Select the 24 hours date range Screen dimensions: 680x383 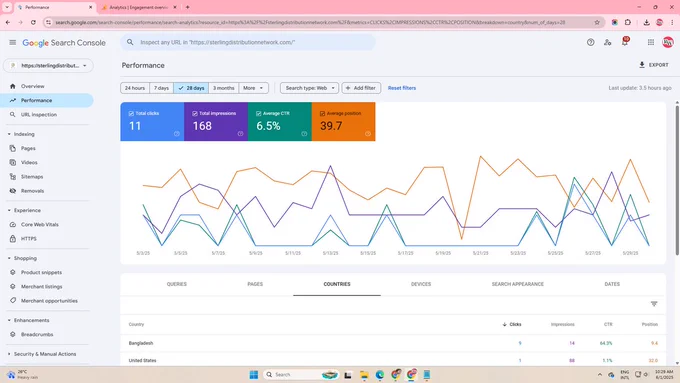point(135,88)
